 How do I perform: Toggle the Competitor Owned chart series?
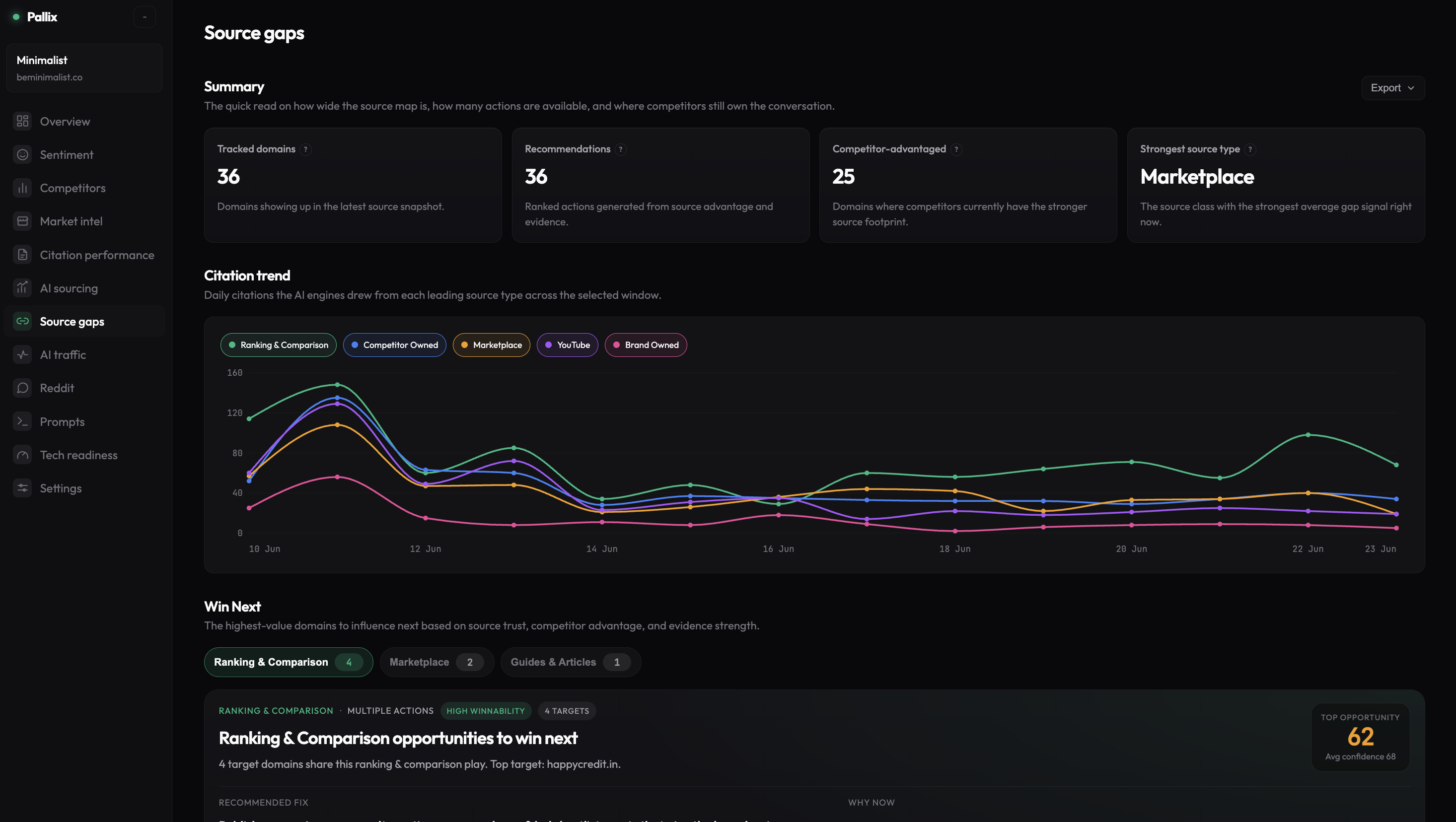(394, 344)
